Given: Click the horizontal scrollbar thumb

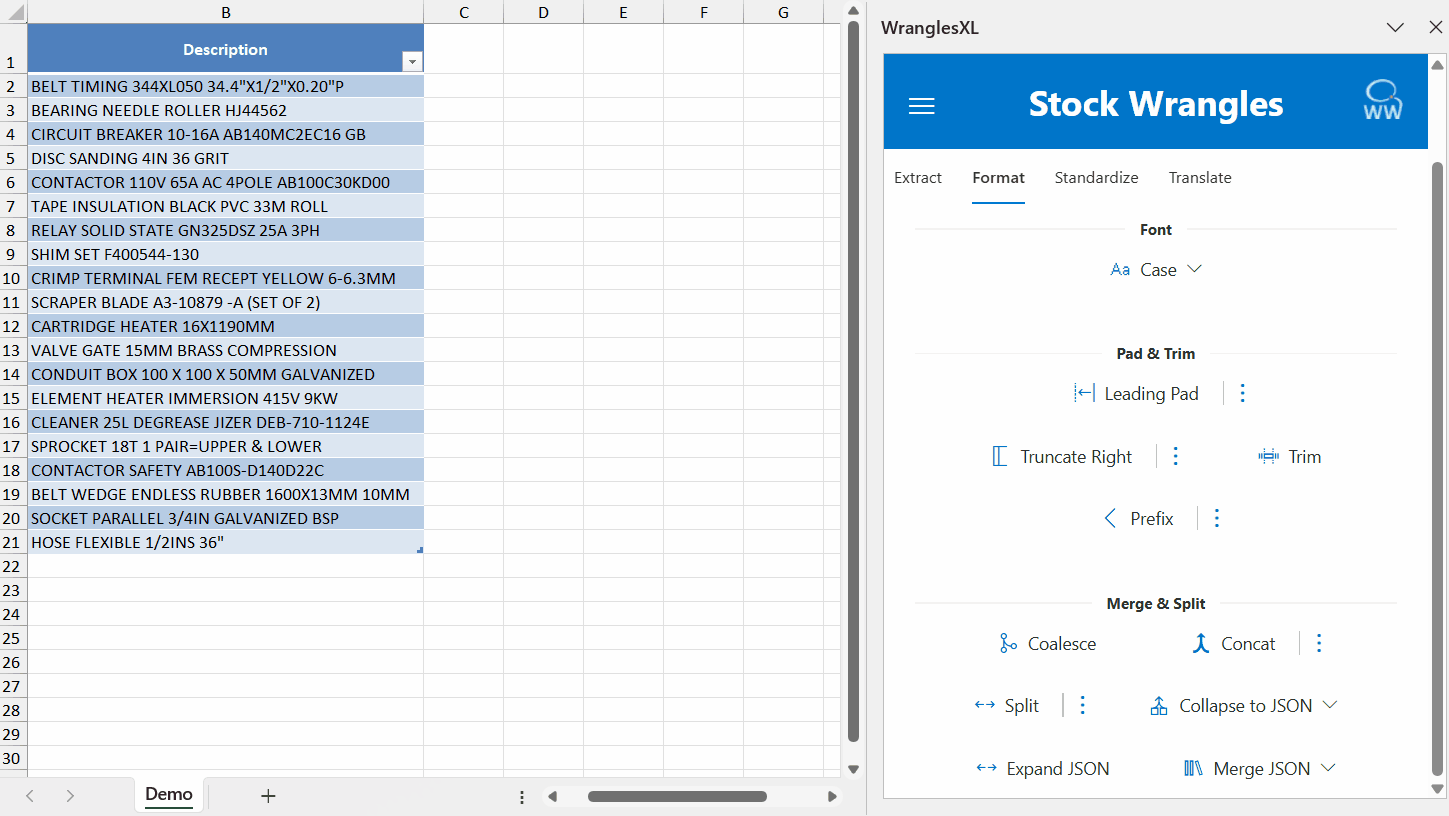Looking at the screenshot, I should tap(676, 797).
